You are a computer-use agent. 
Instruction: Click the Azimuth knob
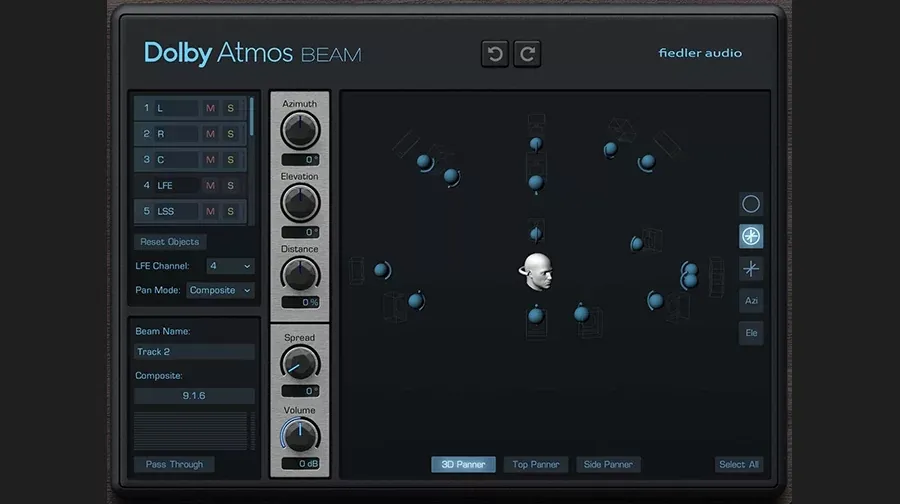pos(300,130)
